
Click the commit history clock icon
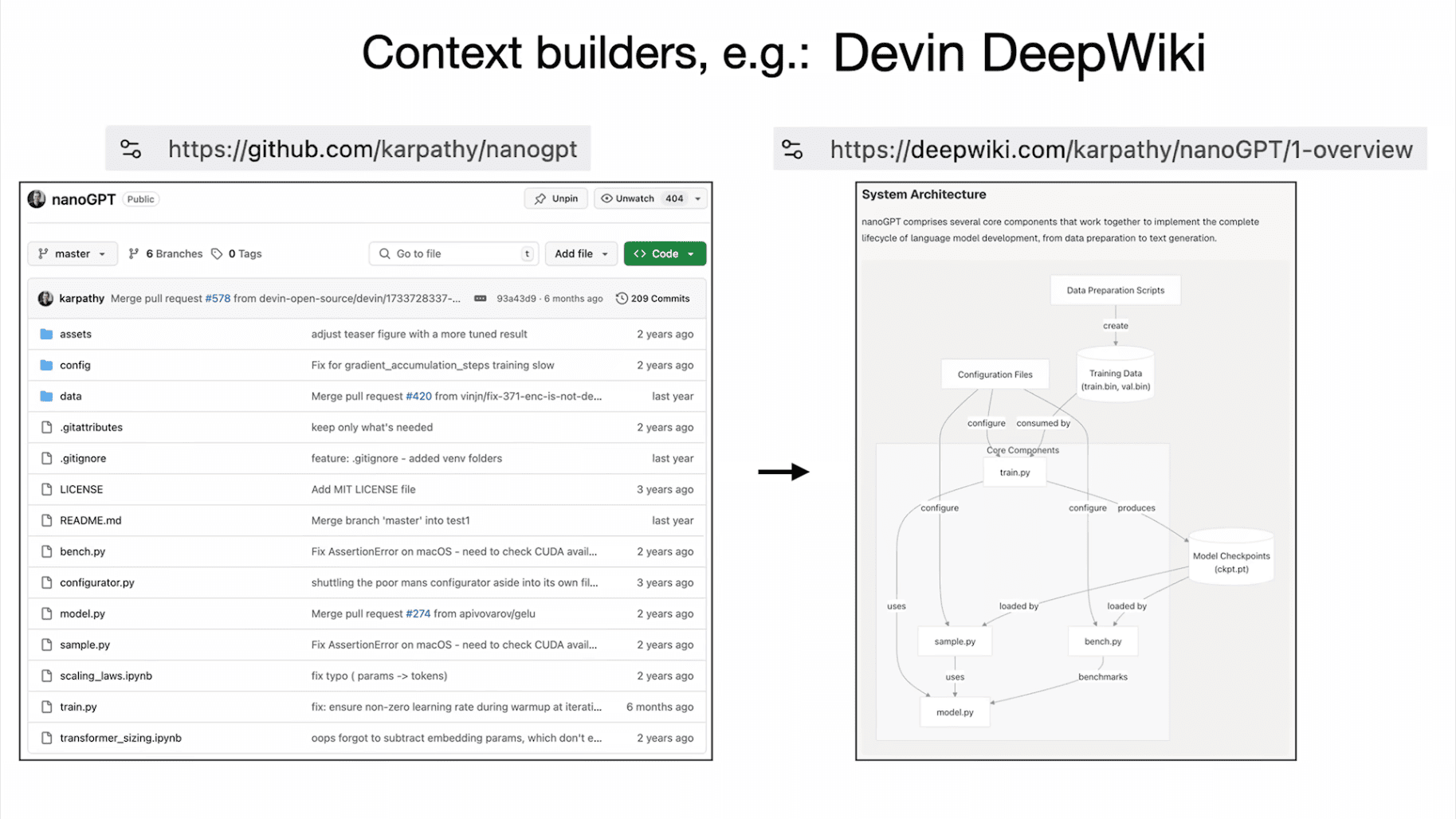tap(622, 298)
